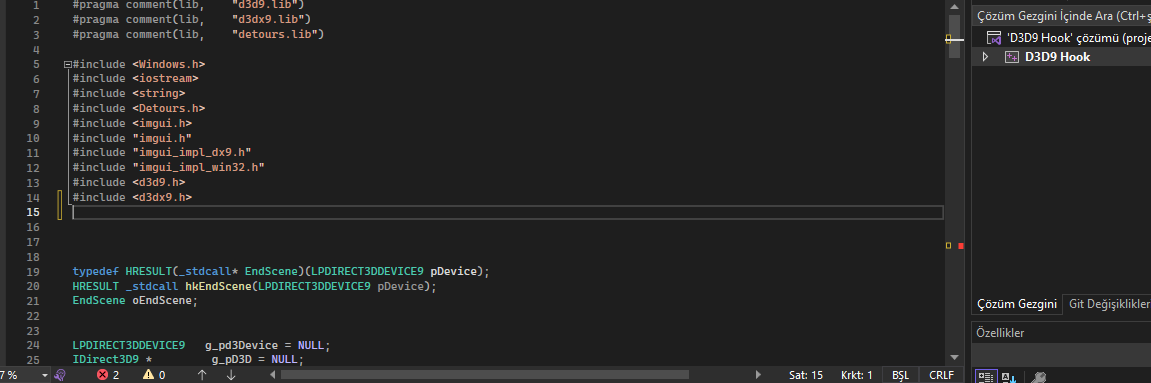Screen dimensions: 1151x383
Task: Click the #include <d3dx9.h> line
Action: tap(132, 197)
